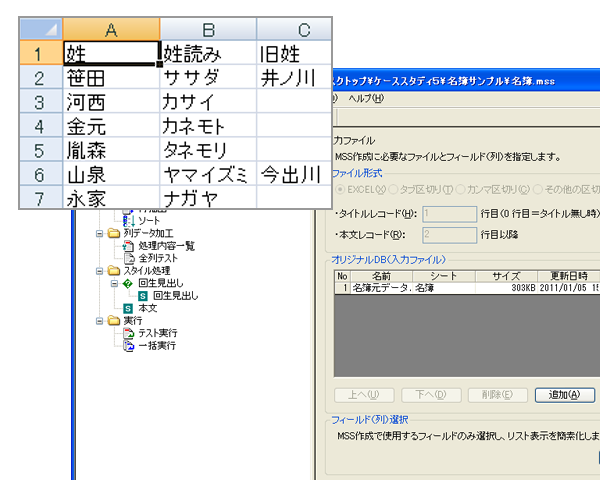Select the 一括実行 tree item label
600x480 pixels.
pos(157,346)
